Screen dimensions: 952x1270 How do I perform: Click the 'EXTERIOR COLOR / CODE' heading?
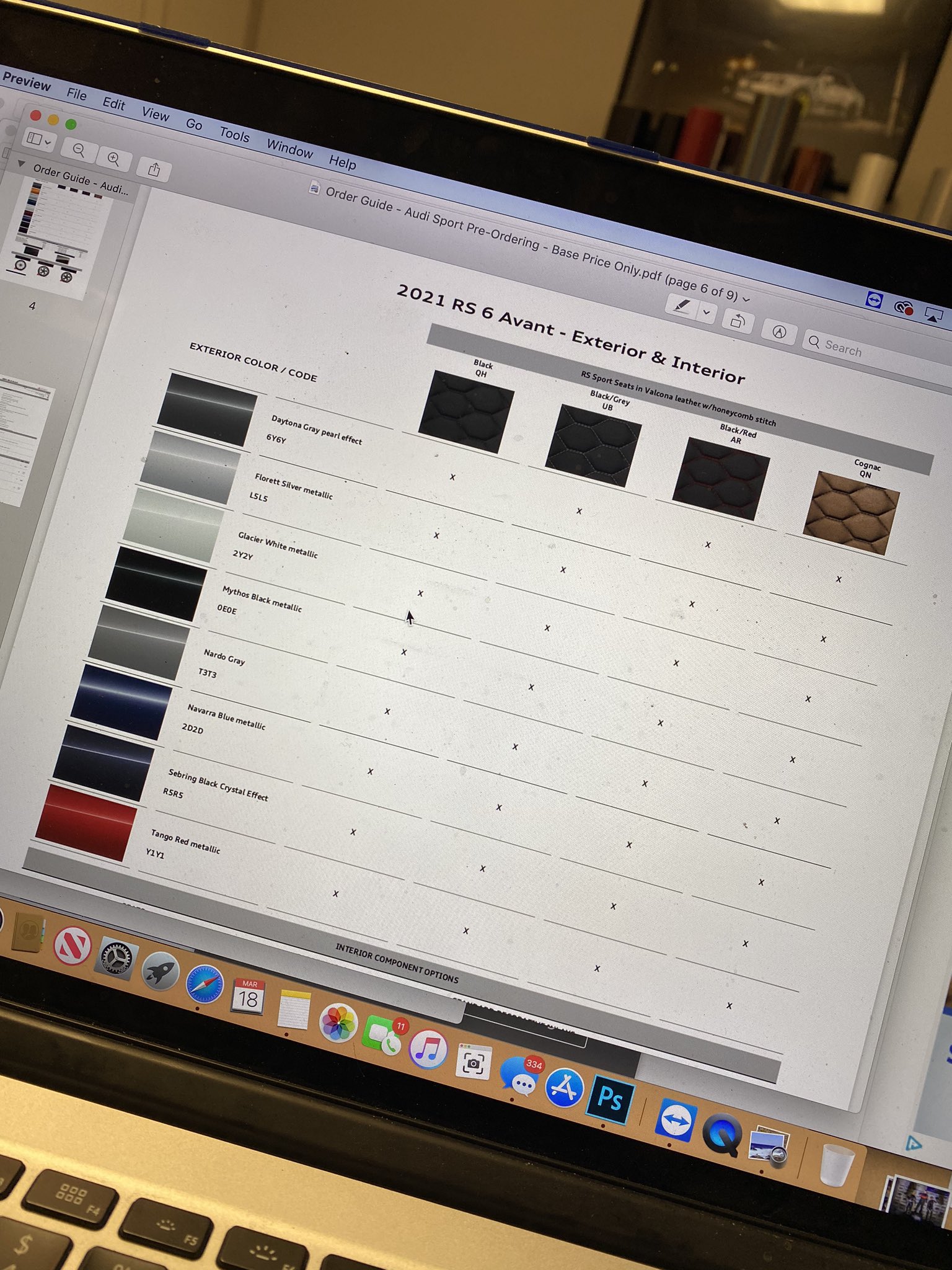[x=253, y=362]
